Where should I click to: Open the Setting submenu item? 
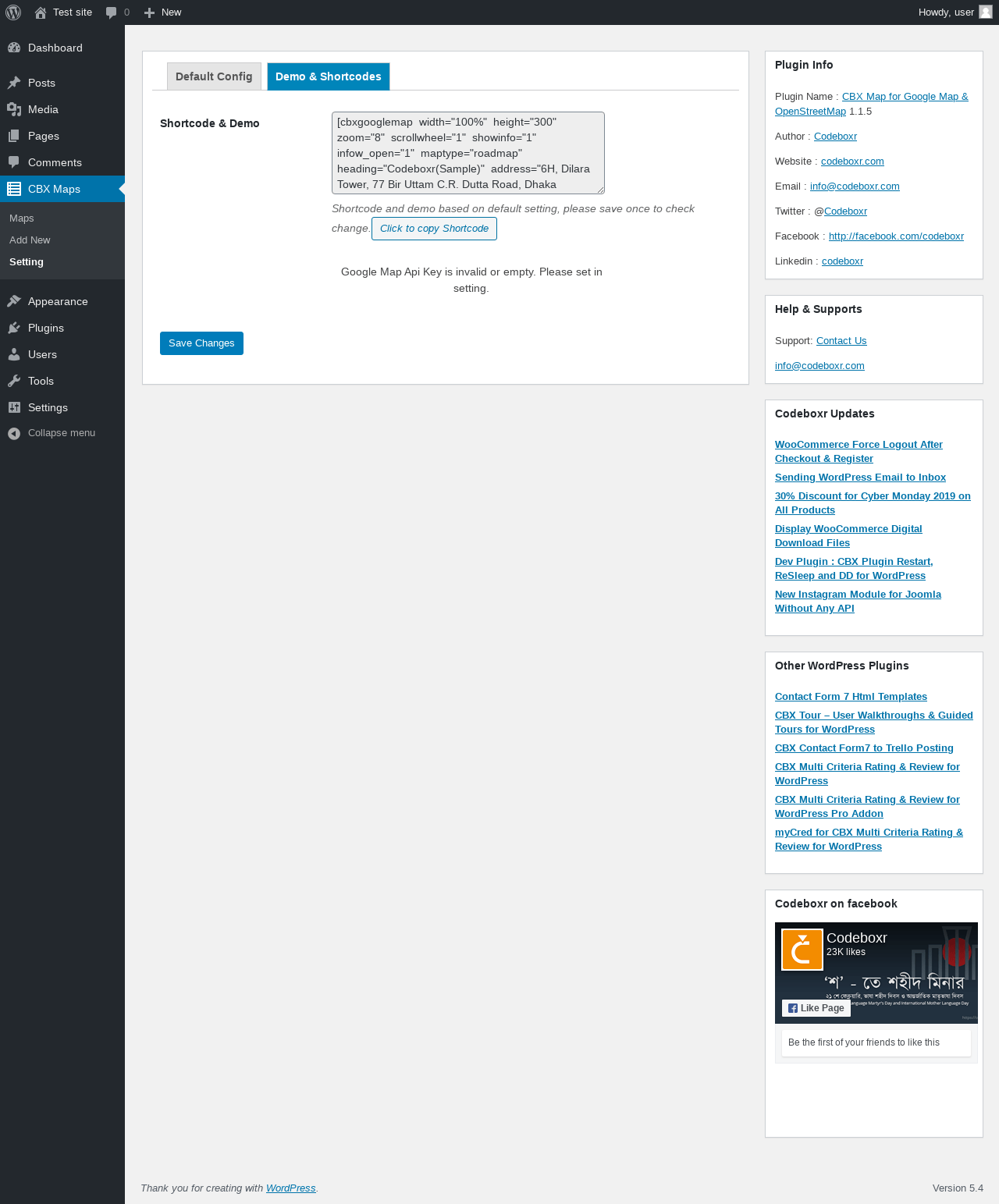pos(27,262)
